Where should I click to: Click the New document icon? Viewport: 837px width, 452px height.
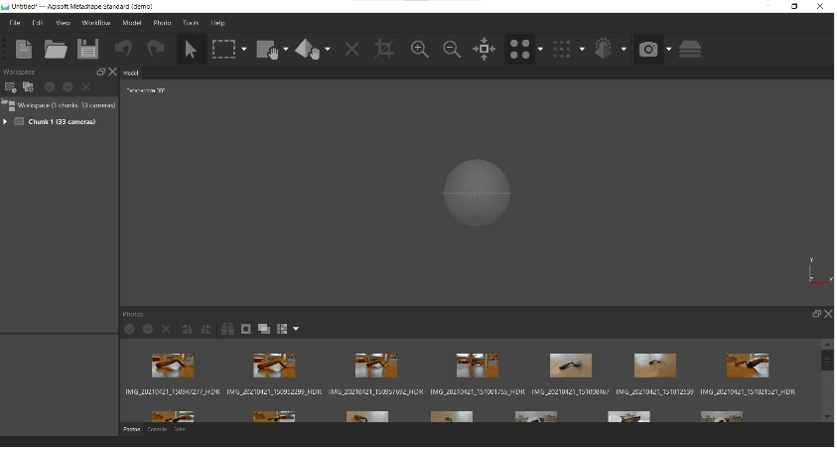[x=24, y=49]
